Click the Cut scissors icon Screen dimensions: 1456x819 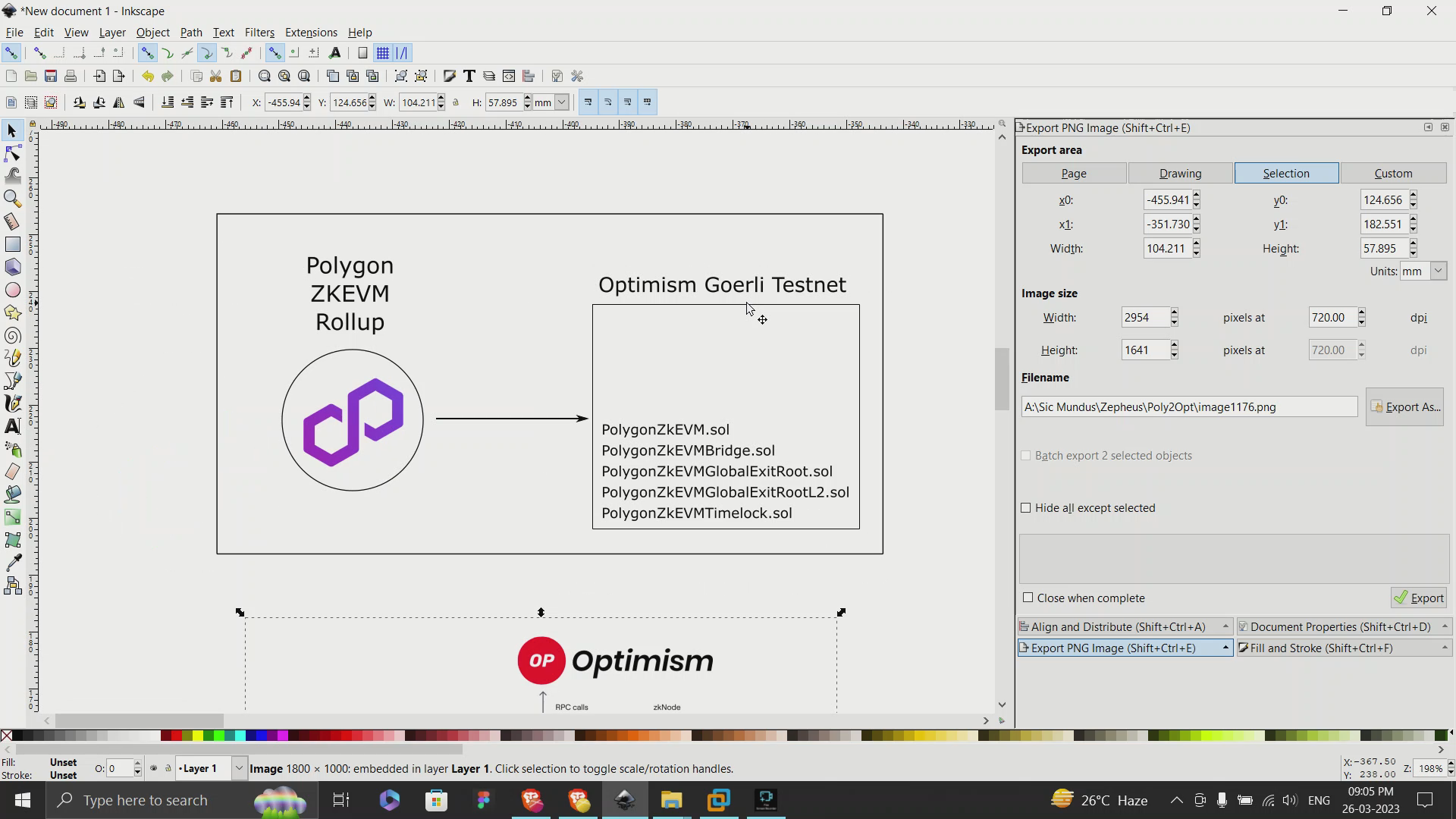coord(216,76)
